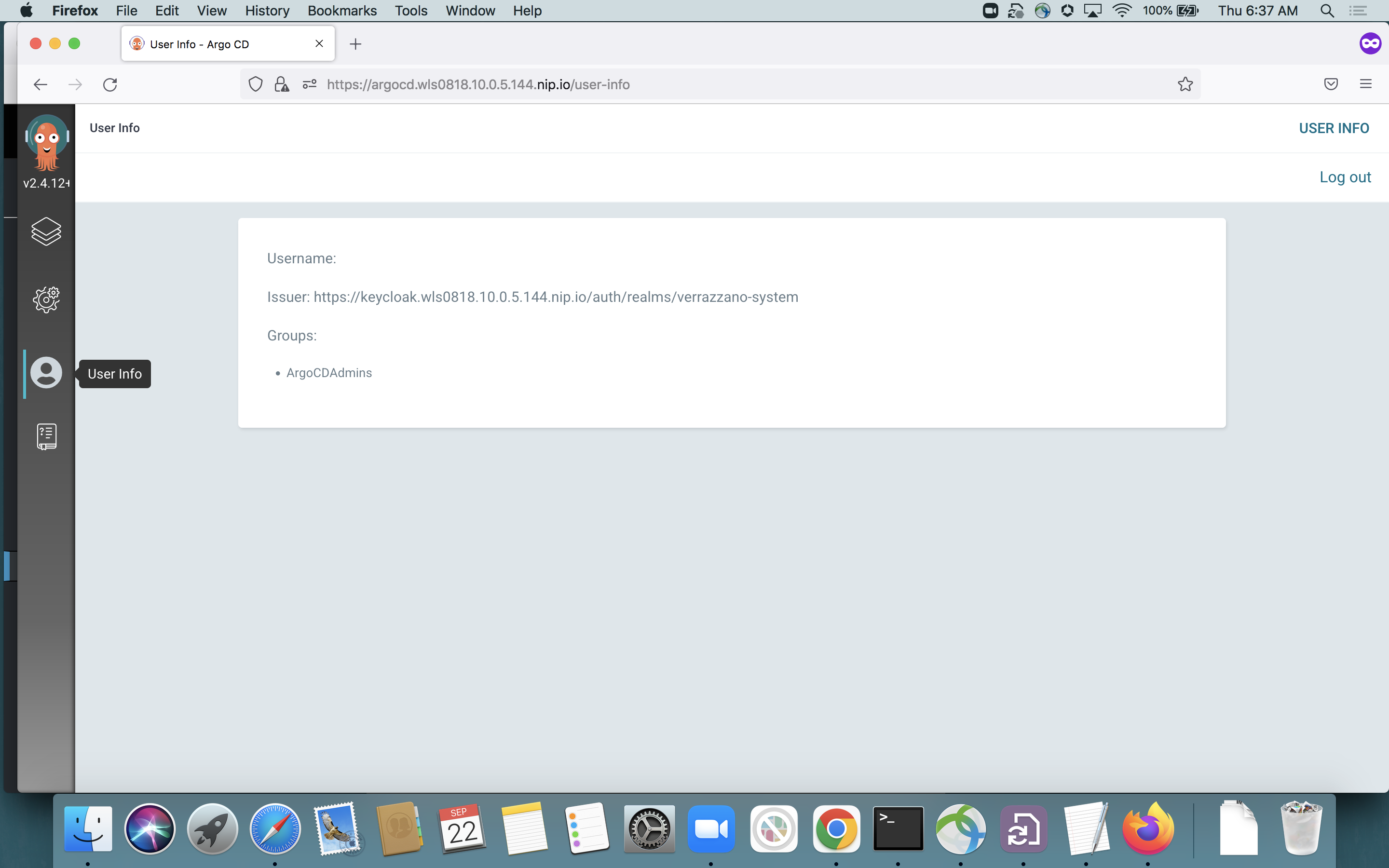The image size is (1389, 868).
Task: Click inside the browser address bar
Action: (689, 84)
